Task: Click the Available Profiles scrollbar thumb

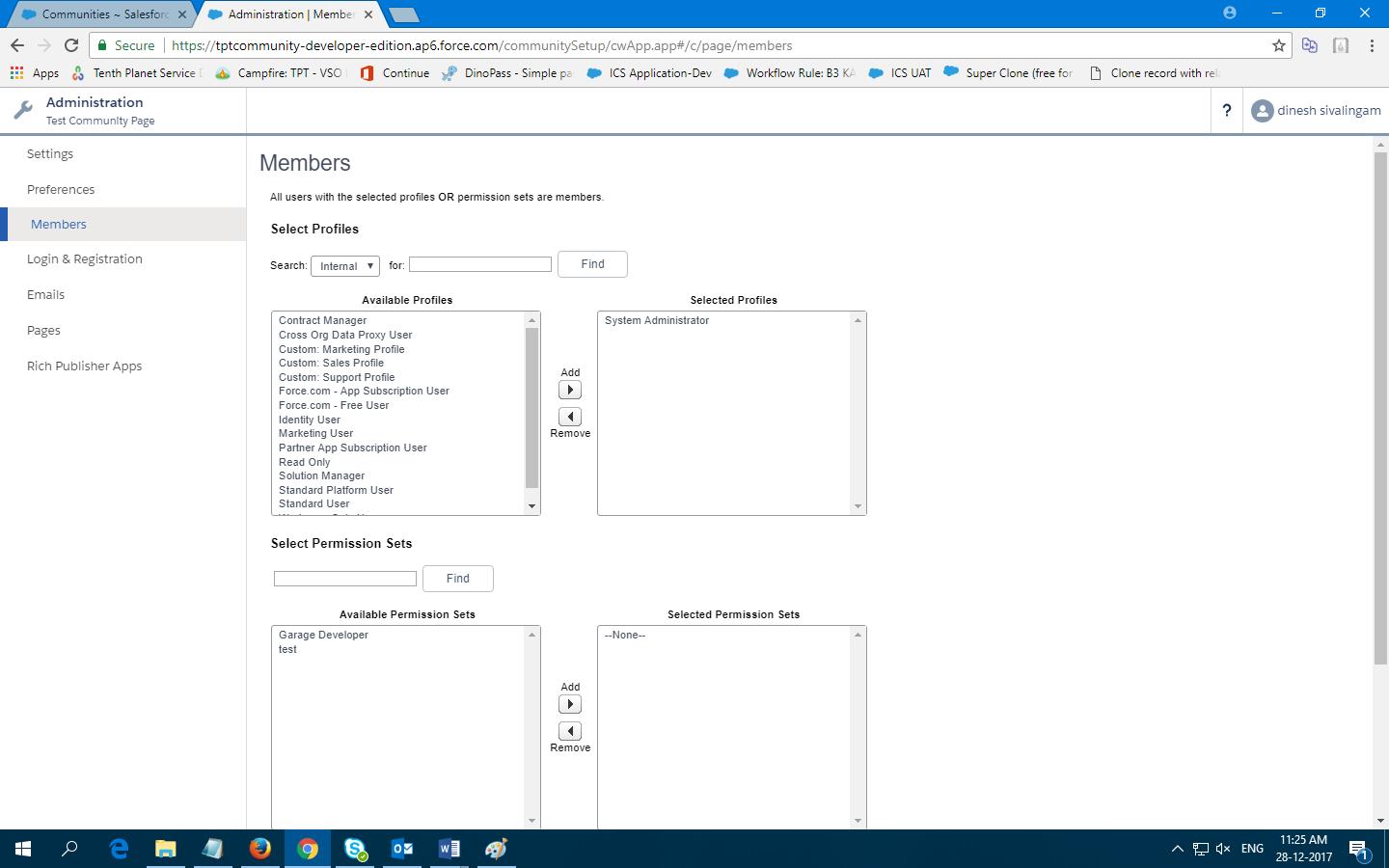Action: click(x=531, y=408)
